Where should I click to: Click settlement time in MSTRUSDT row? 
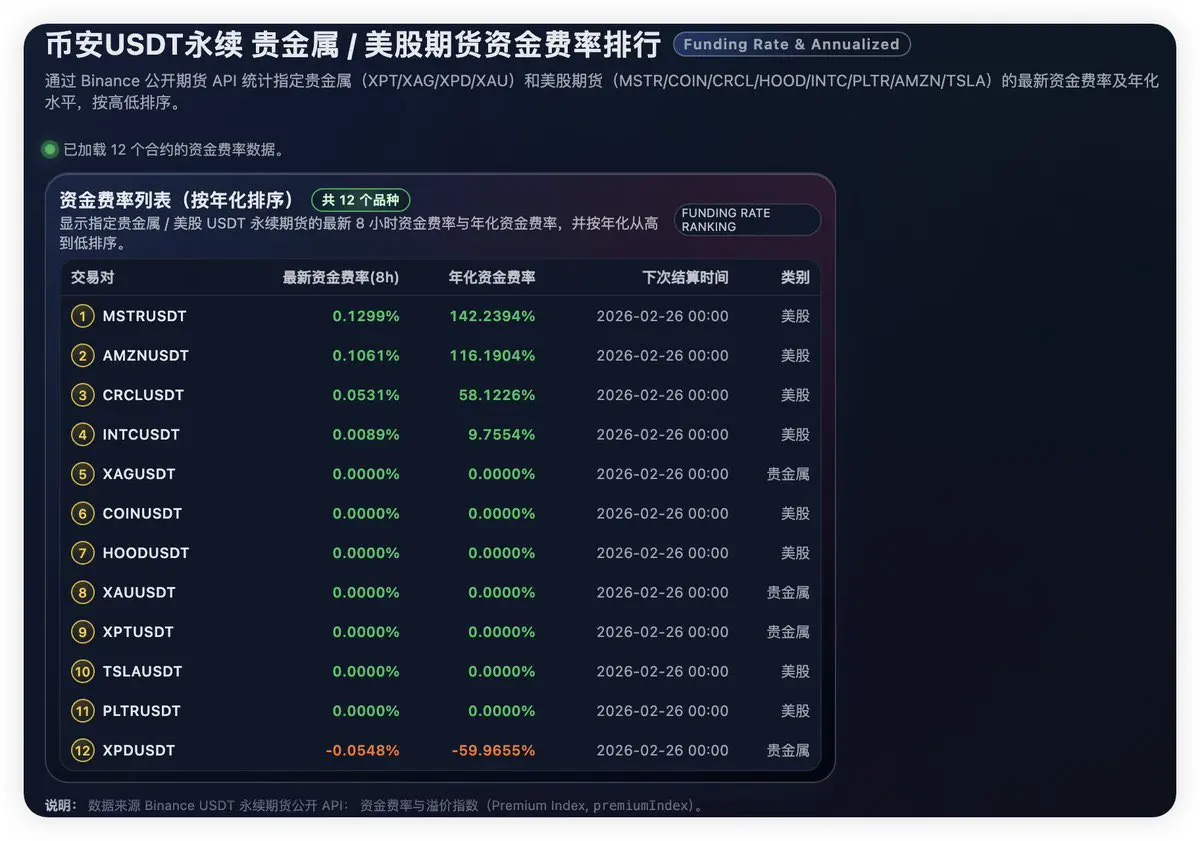[663, 316]
